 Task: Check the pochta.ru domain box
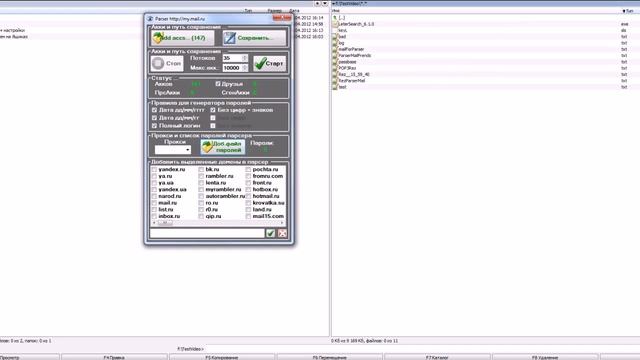tap(248, 169)
